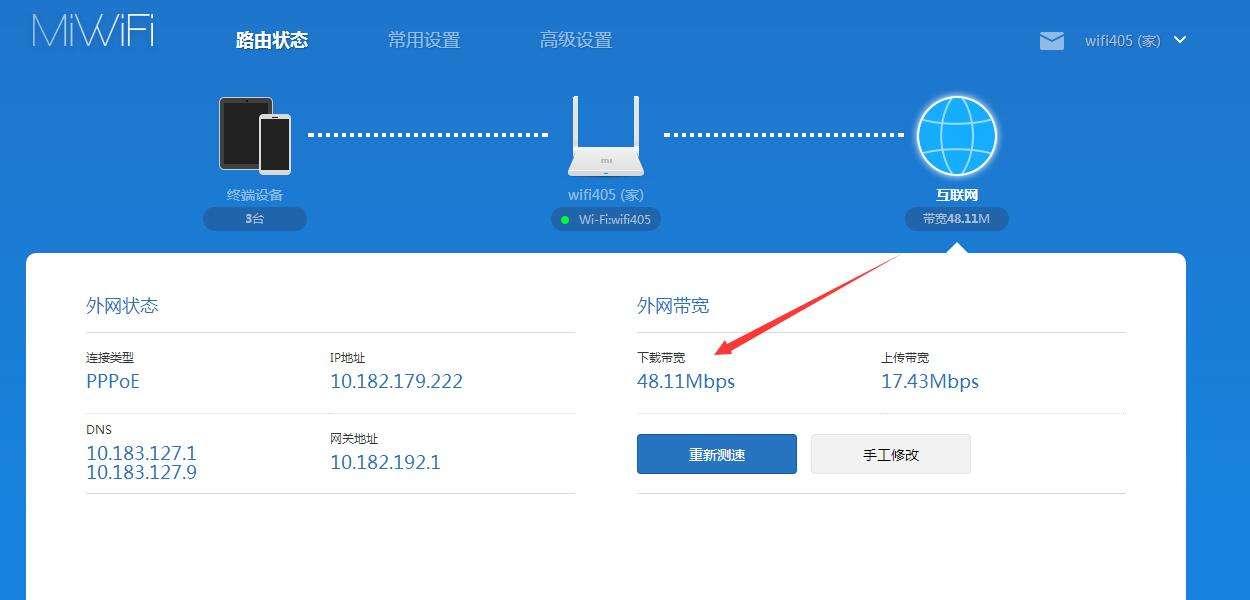Click the Wi-Fi:wifi405 badge
Image resolution: width=1250 pixels, height=600 pixels.
pyautogui.click(x=606, y=219)
